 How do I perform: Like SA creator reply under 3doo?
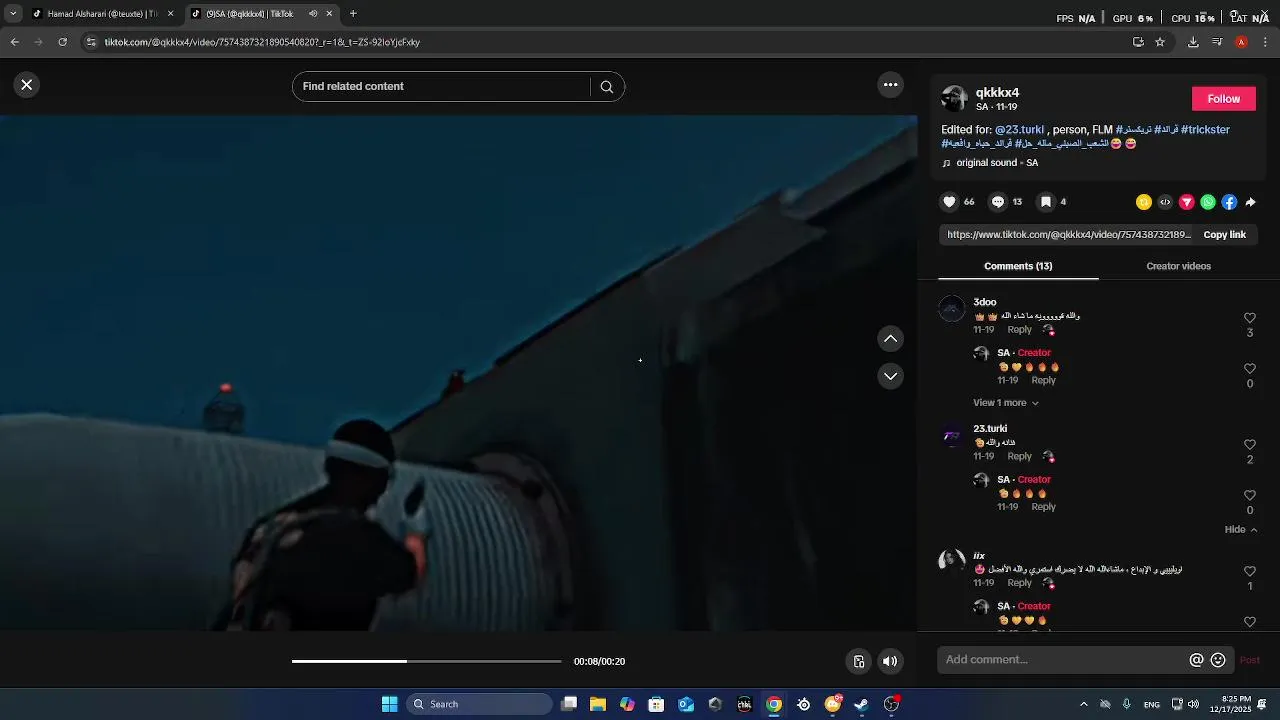pyautogui.click(x=1249, y=369)
